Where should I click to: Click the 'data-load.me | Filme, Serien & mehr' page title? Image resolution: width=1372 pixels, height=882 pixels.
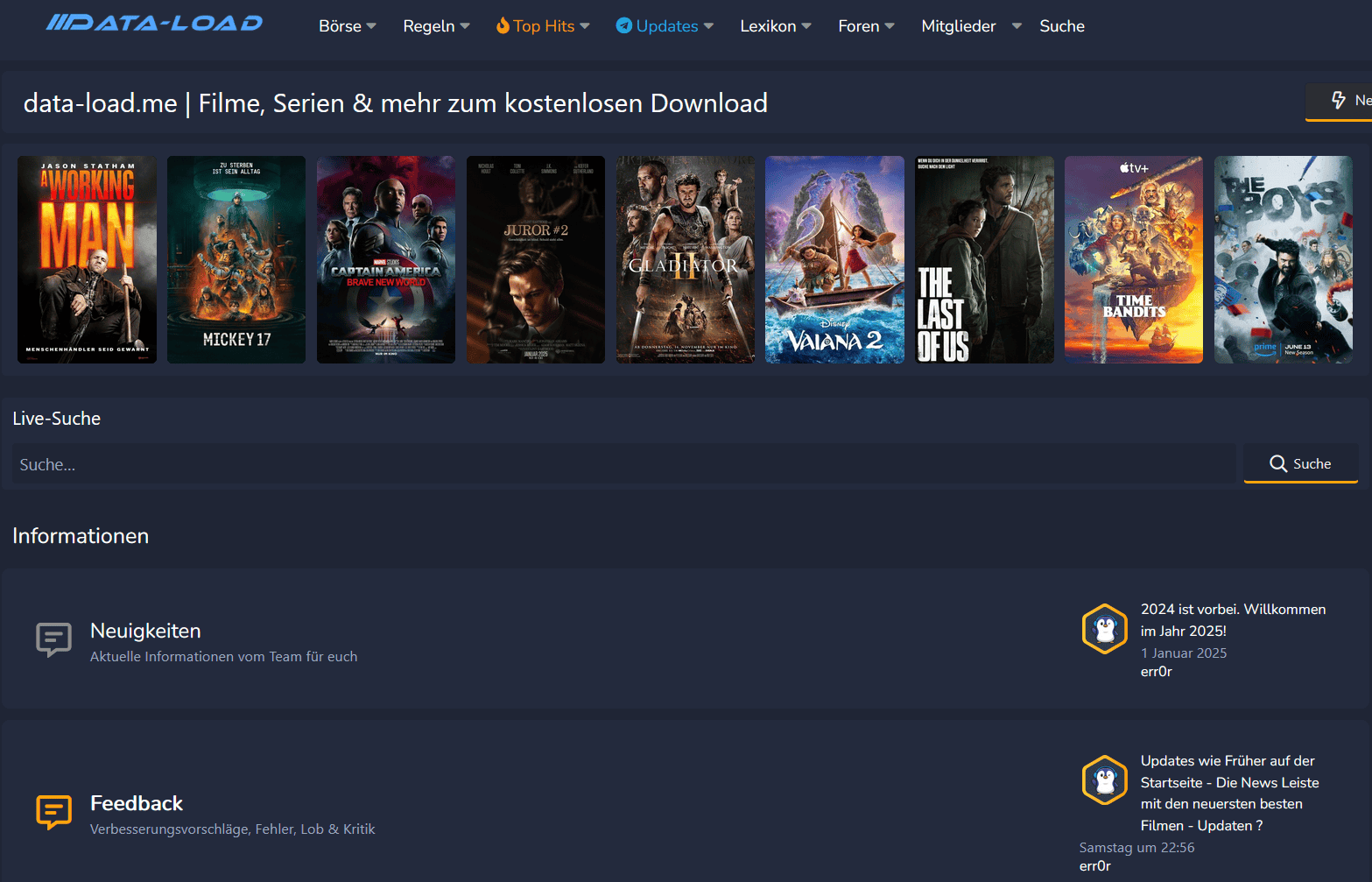click(395, 103)
